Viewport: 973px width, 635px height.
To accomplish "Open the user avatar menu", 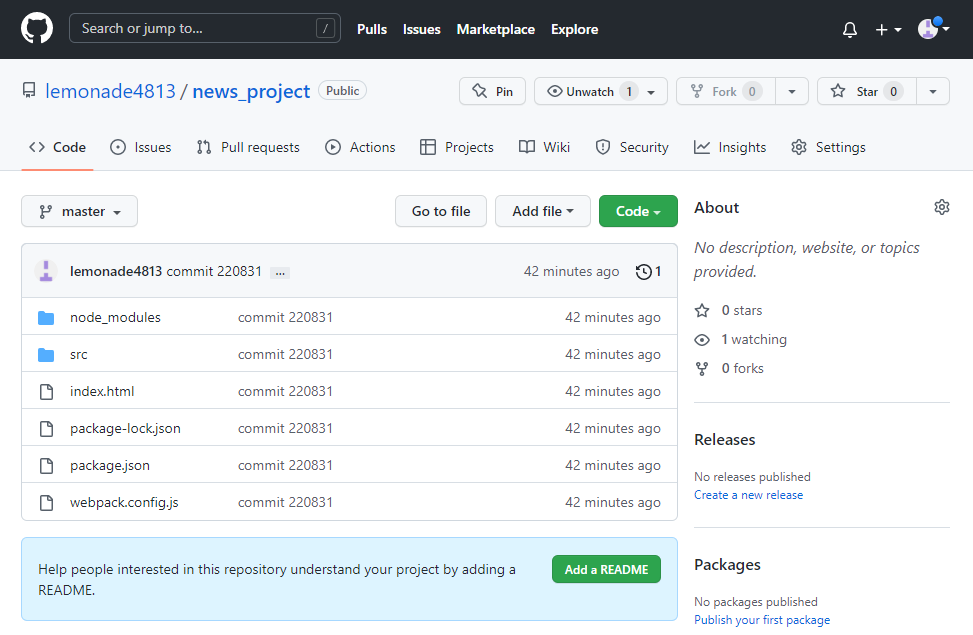I will [x=933, y=29].
